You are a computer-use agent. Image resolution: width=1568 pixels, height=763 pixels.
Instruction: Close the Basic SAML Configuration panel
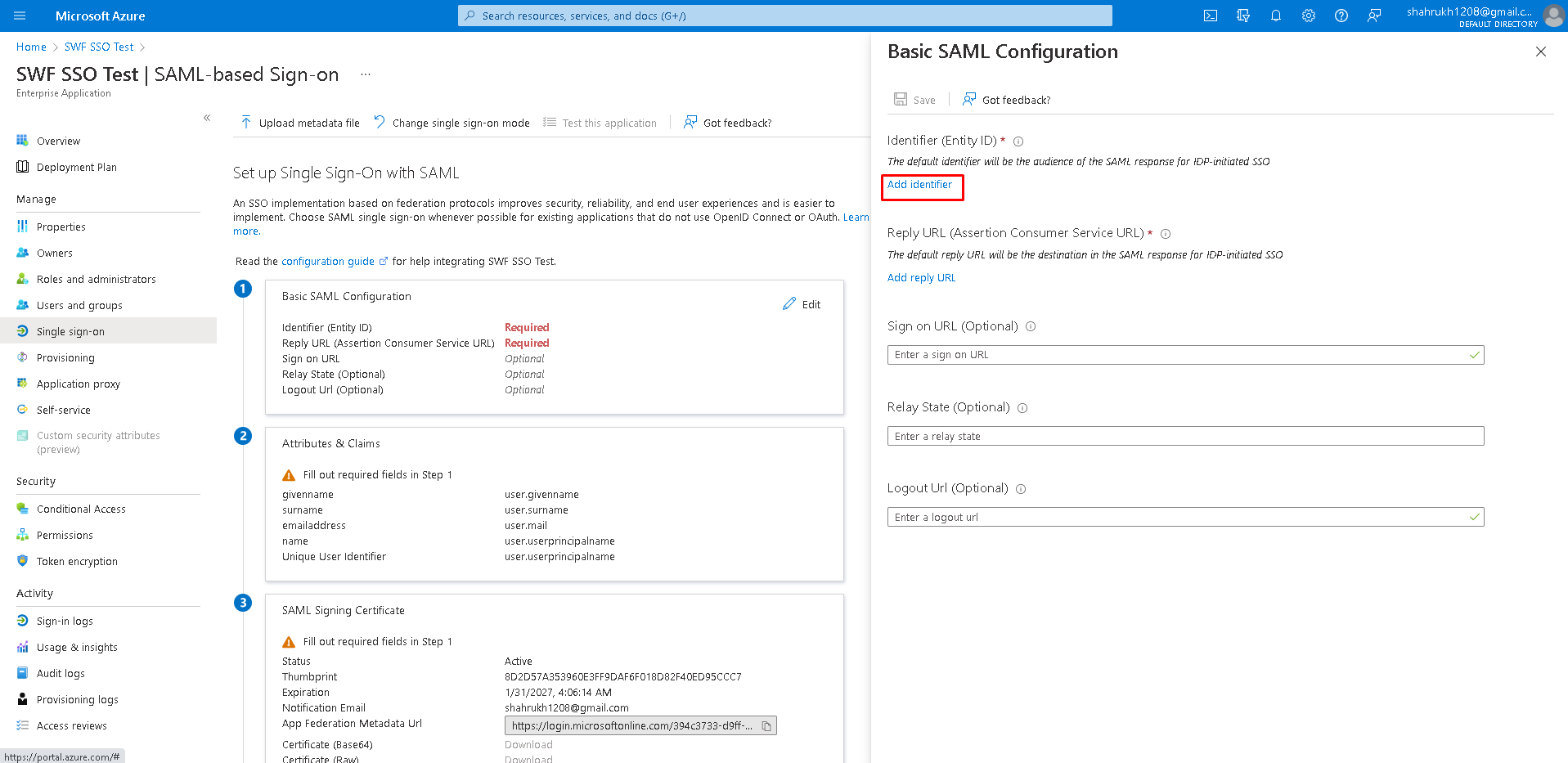[1541, 52]
